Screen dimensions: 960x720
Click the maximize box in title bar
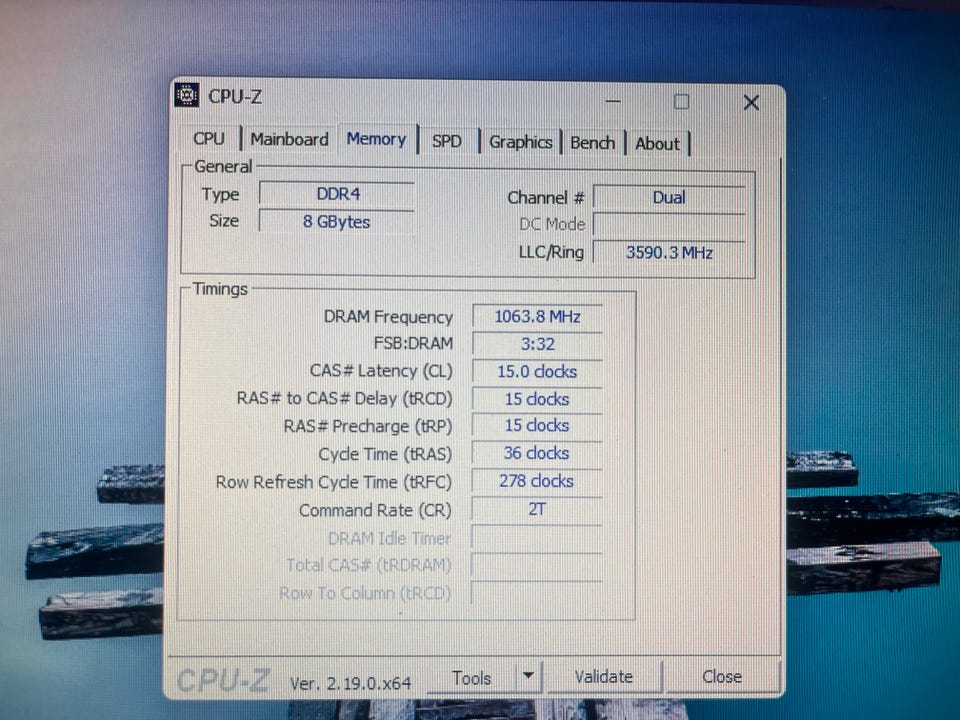coord(681,102)
